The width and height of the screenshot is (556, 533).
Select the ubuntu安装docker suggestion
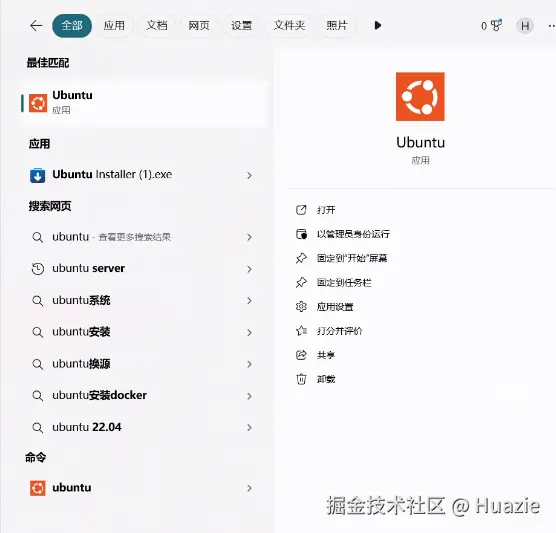tap(143, 395)
